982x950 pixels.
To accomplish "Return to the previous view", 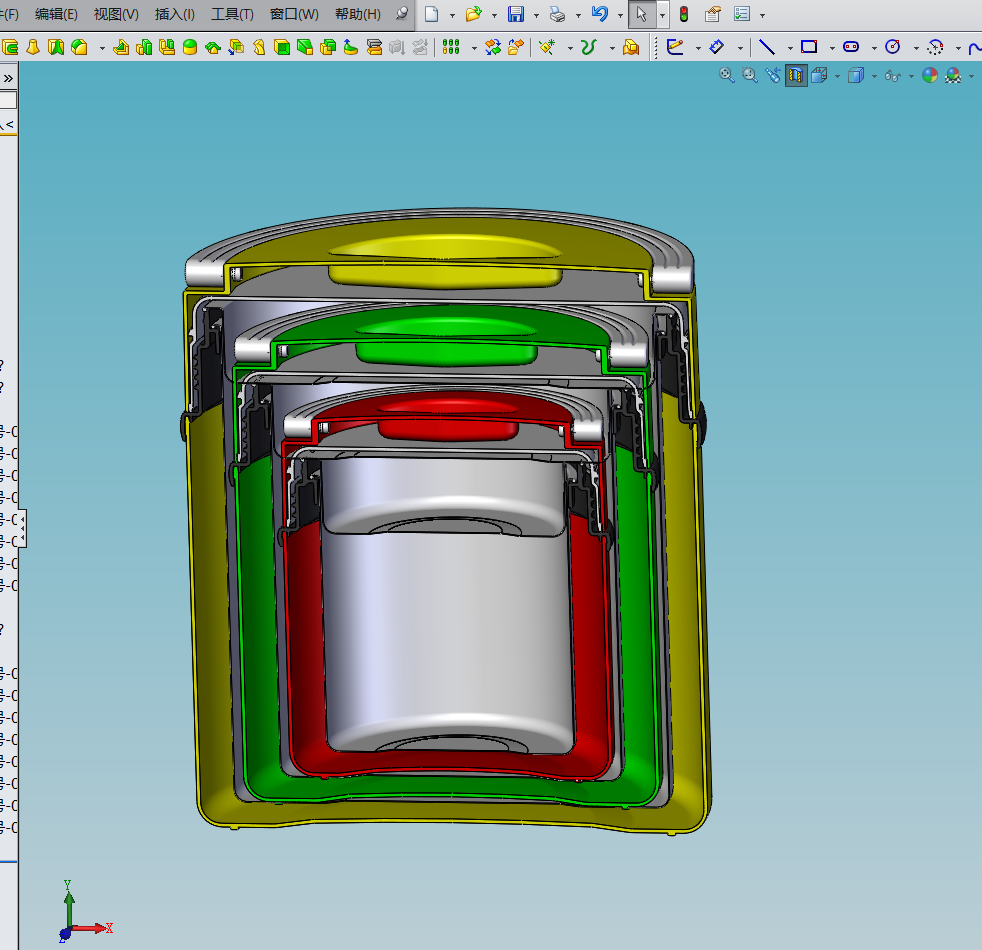I will coord(773,76).
